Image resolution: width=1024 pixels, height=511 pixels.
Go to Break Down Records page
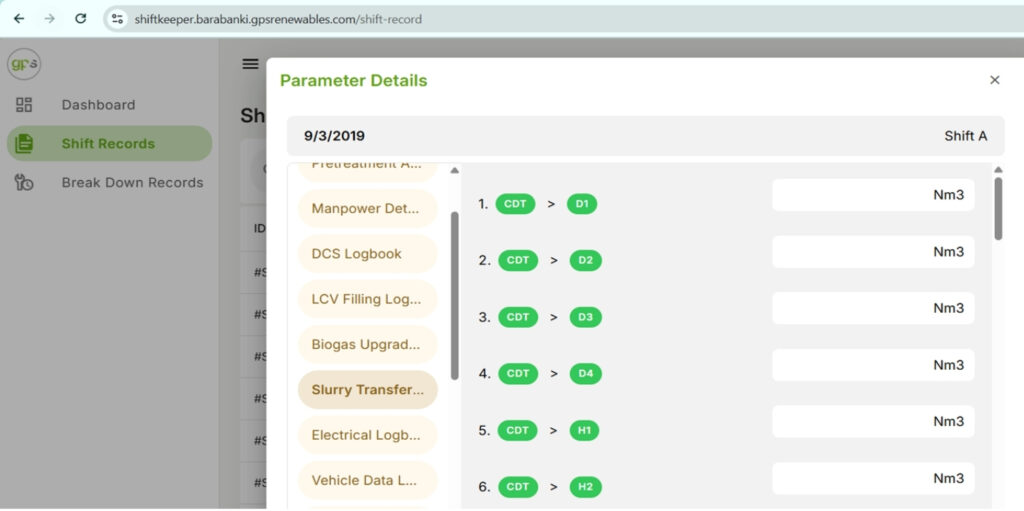point(132,183)
